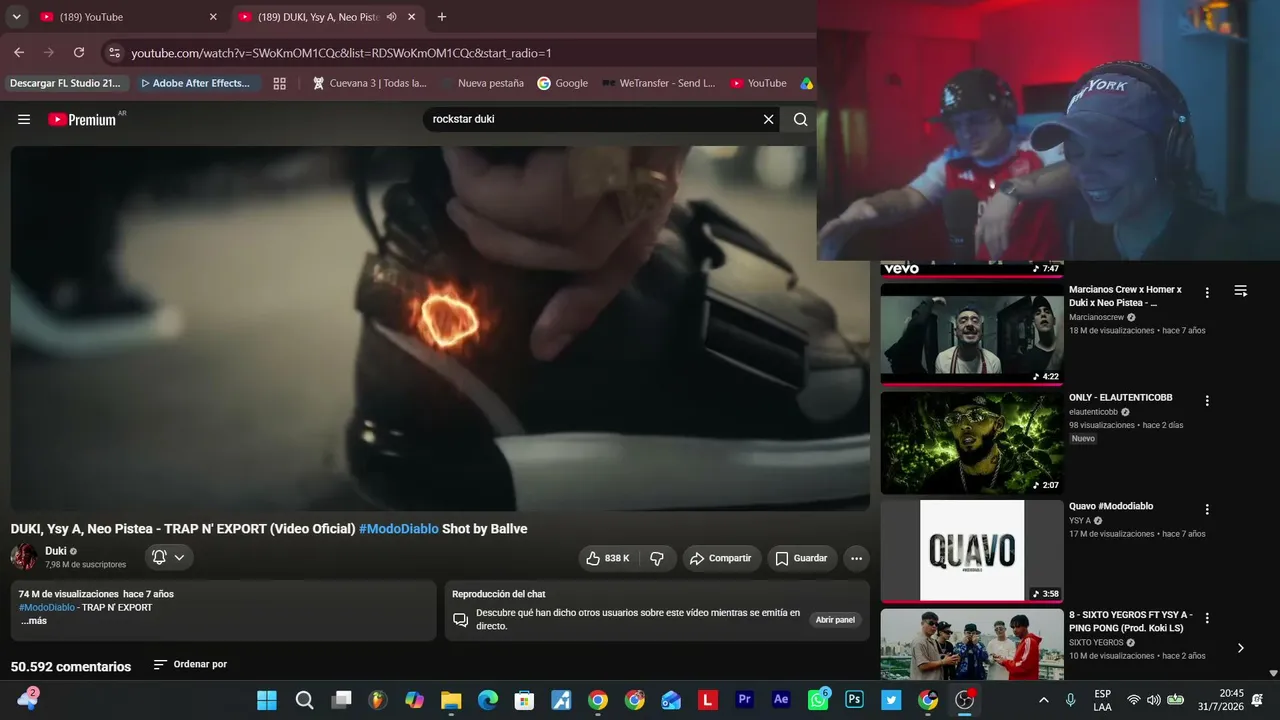
Task: Open the ONLY - ELAUTENTICOBB thumbnail
Action: [x=972, y=442]
